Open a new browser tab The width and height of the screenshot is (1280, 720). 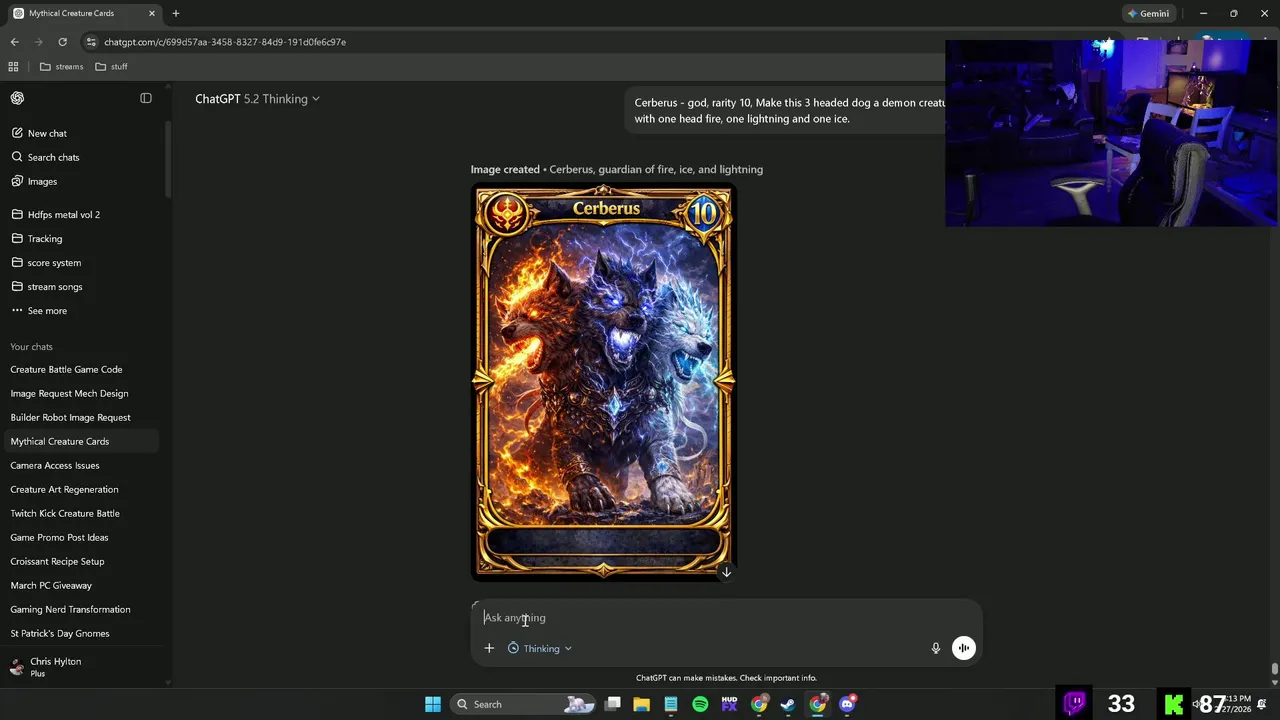point(176,13)
